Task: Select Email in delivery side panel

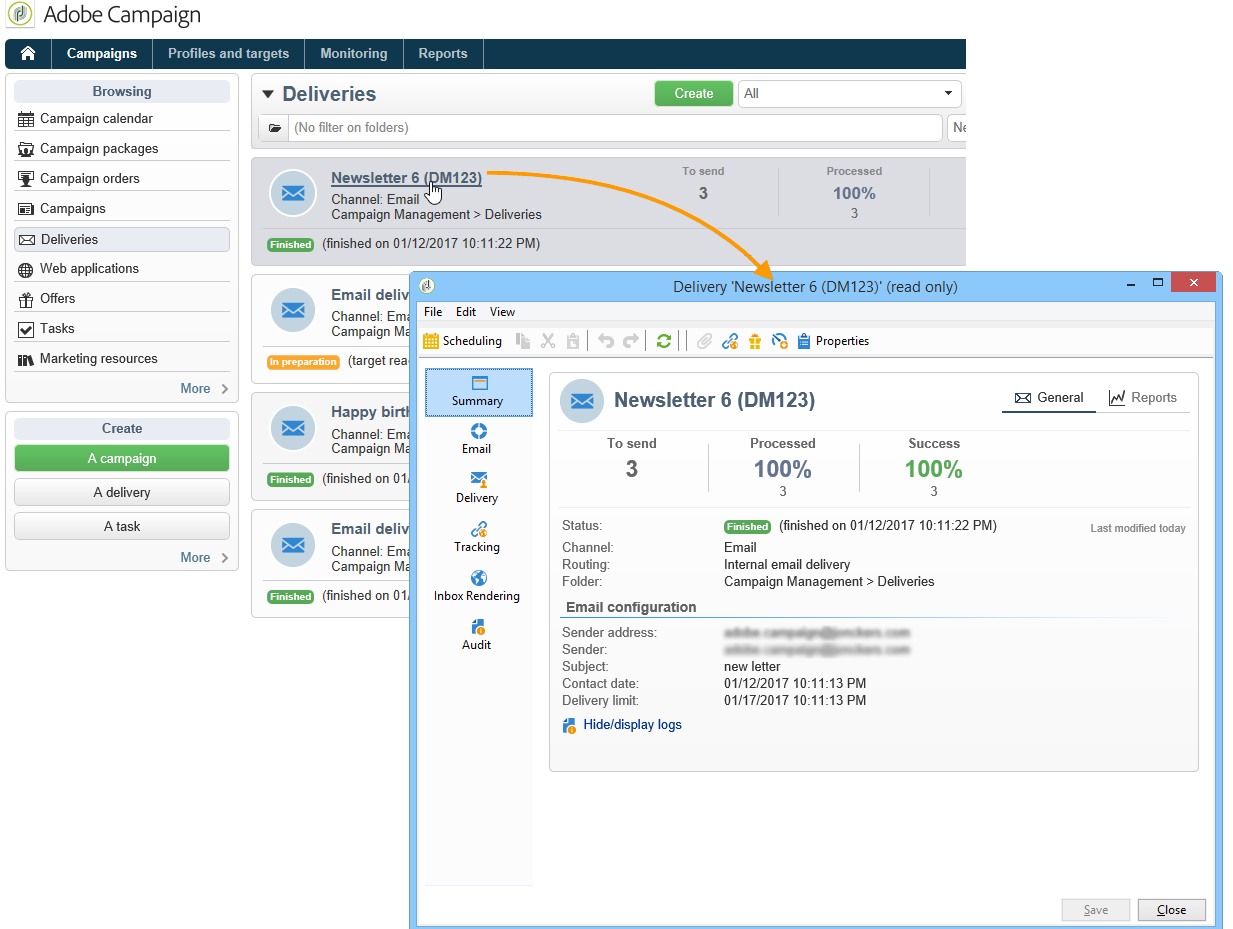Action: click(477, 440)
